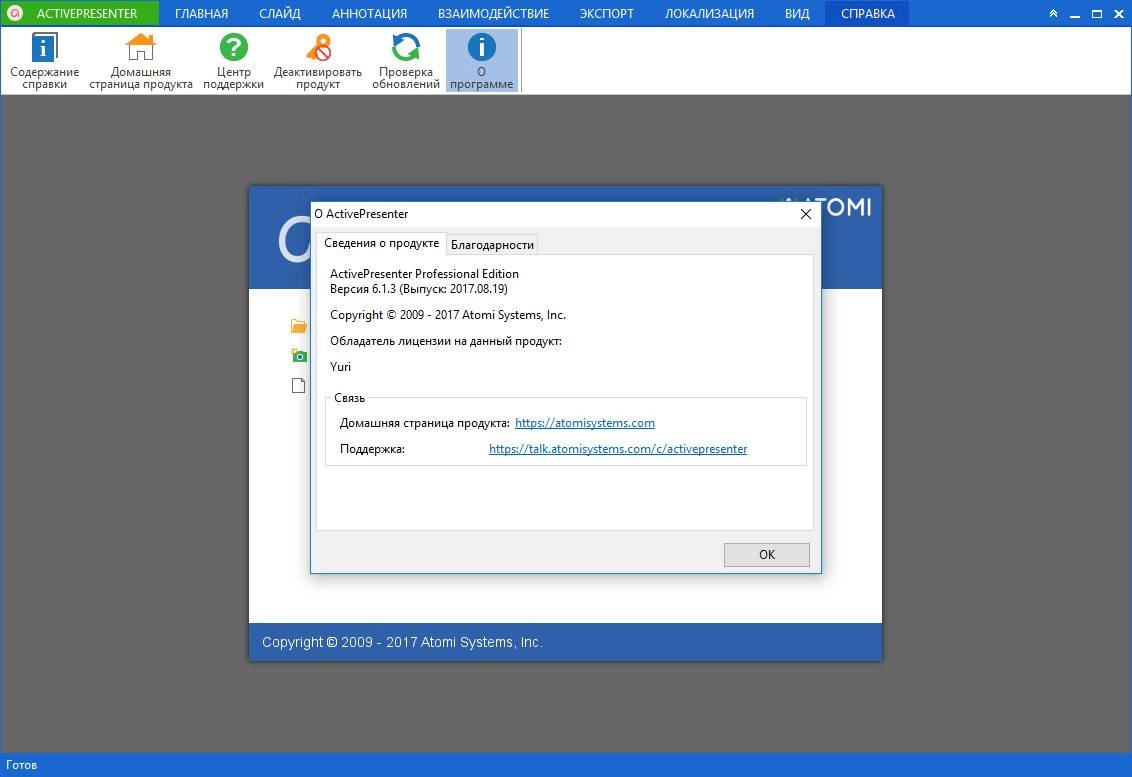Screen dimensions: 1132x777
Task: Select the Сведения о продукте tab
Action: pos(381,243)
